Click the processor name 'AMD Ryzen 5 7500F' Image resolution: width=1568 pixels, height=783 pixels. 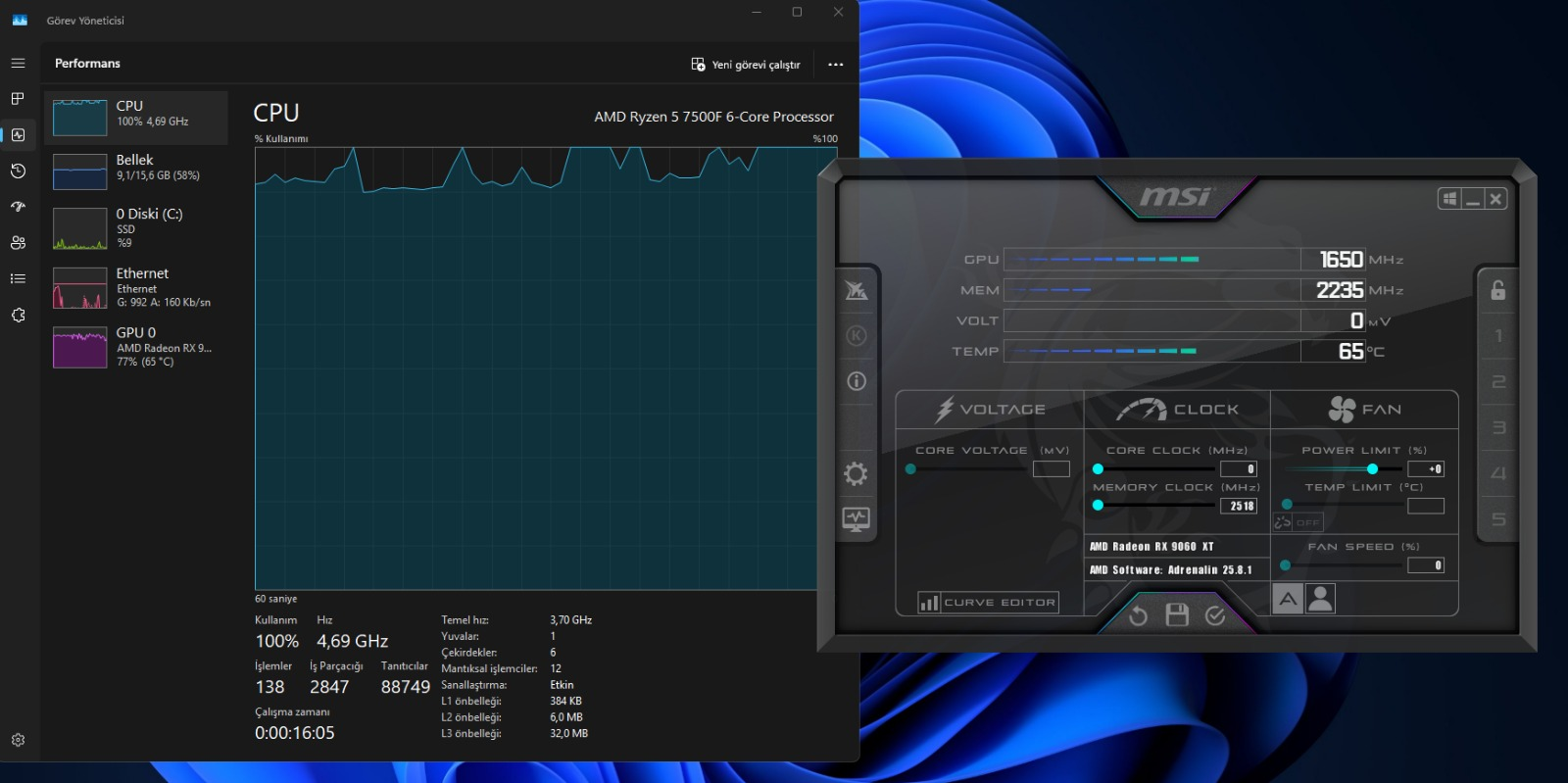click(x=713, y=117)
